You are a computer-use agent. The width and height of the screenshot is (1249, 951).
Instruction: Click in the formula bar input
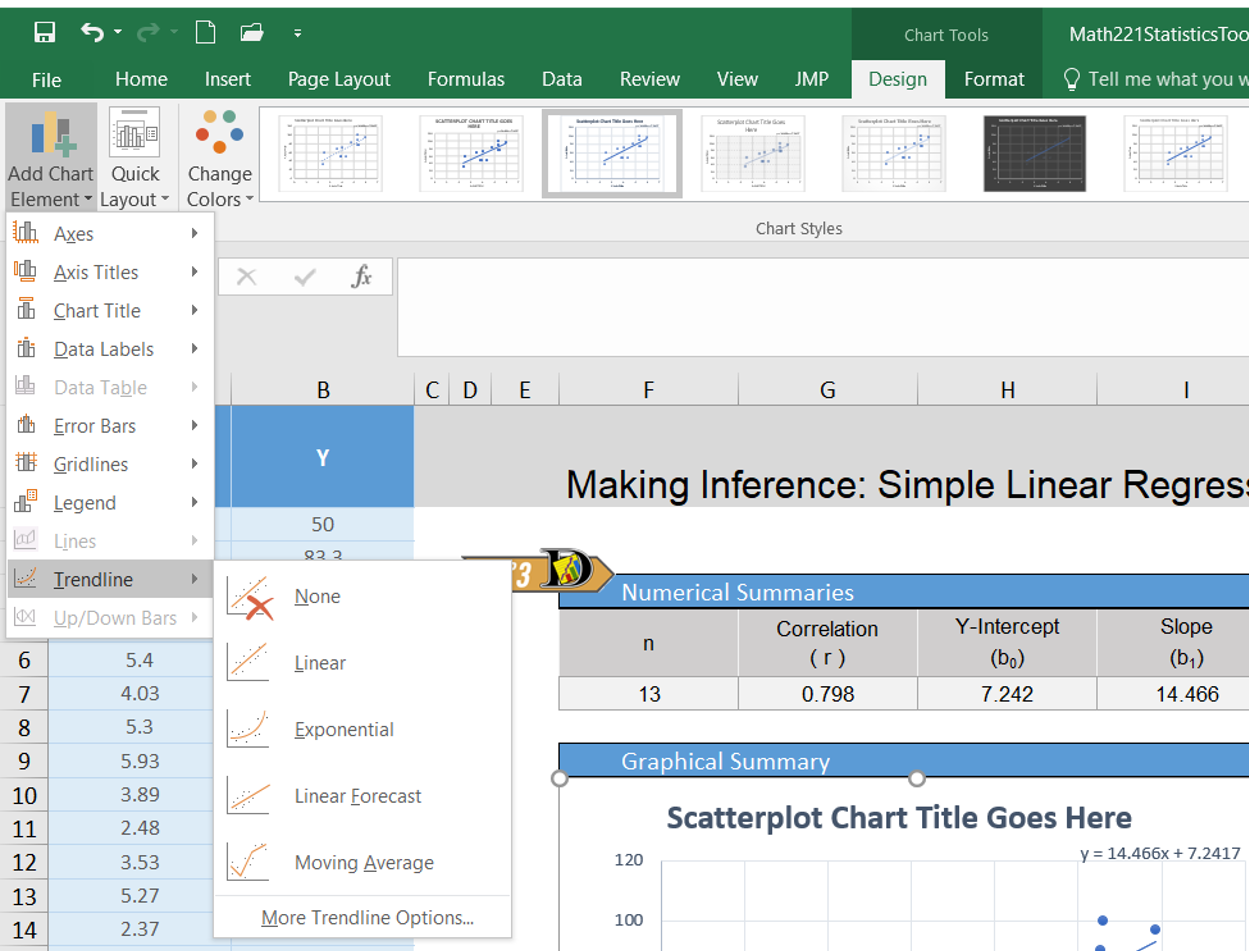pos(820,306)
